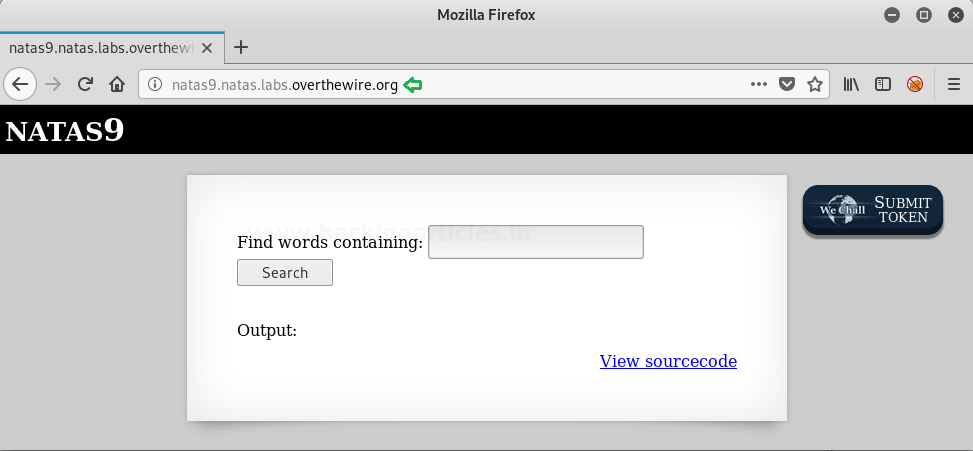Reload the current page
This screenshot has height=451, width=973.
85,84
